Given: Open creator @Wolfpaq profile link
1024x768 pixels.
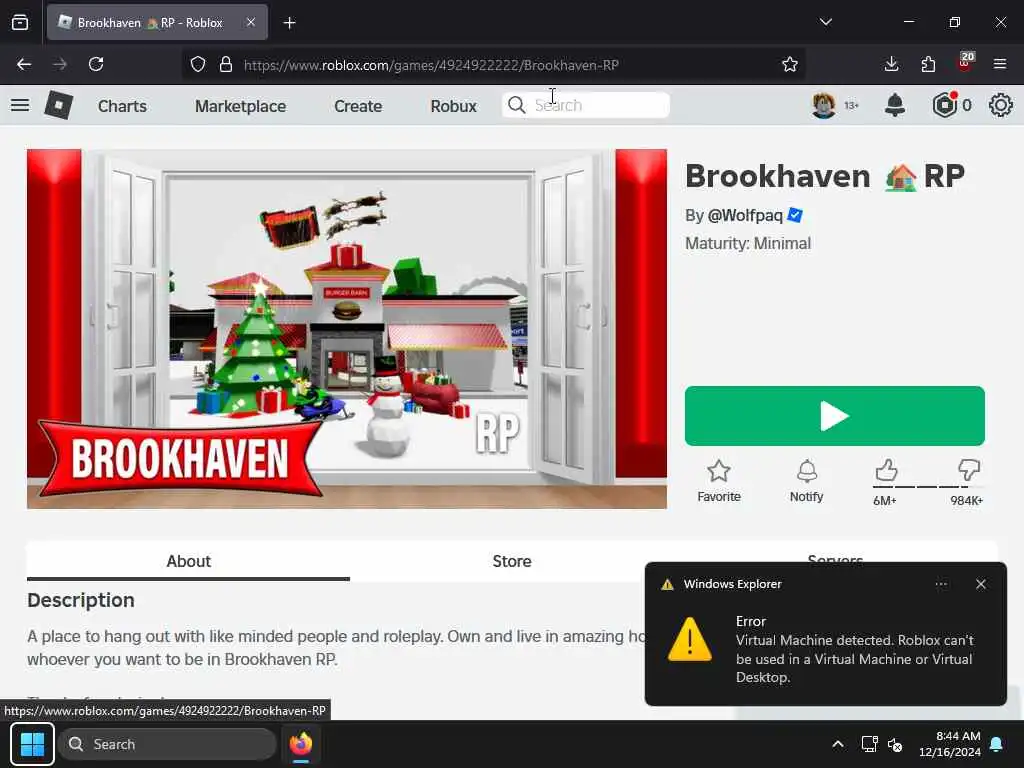Looking at the screenshot, I should coord(744,216).
